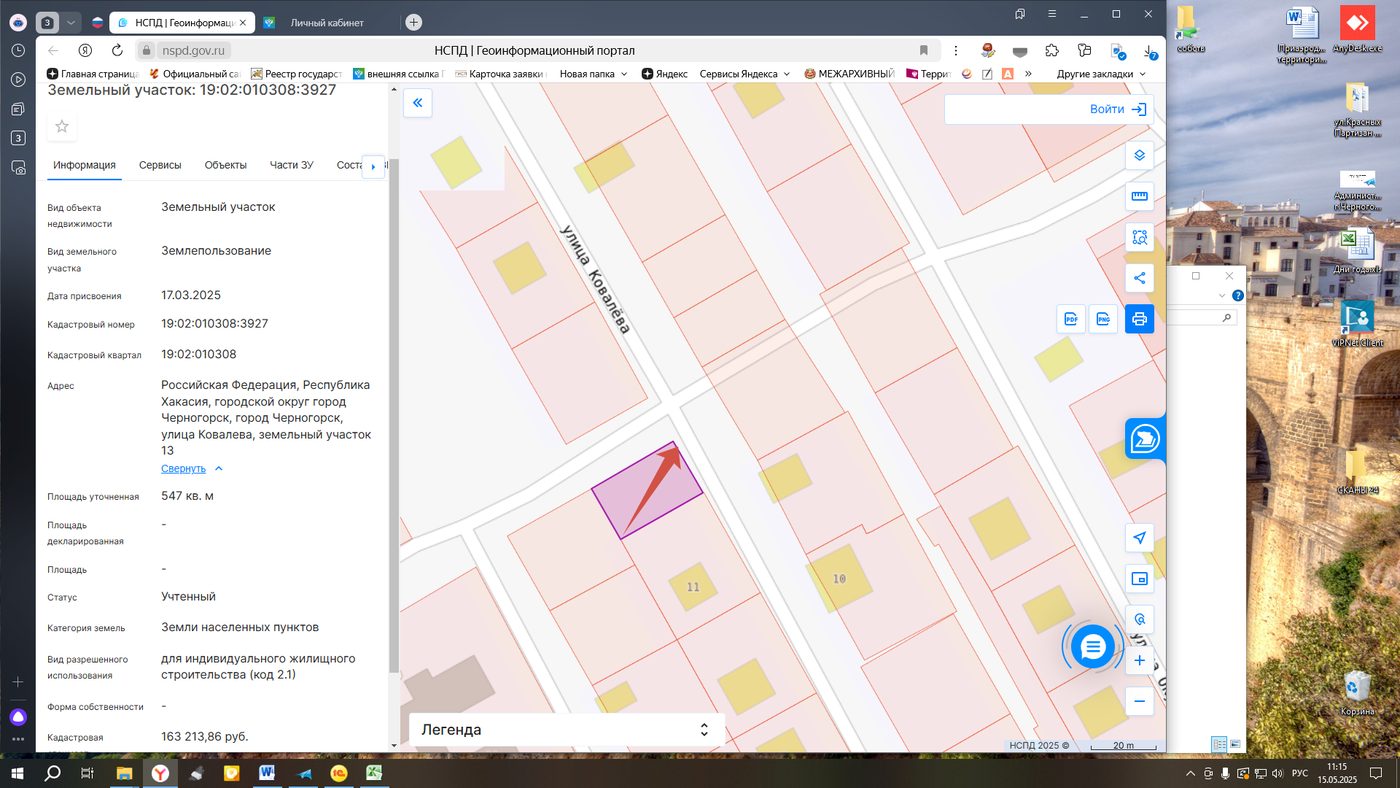Reload the page in the browser
This screenshot has height=788, width=1400.
tap(117, 50)
